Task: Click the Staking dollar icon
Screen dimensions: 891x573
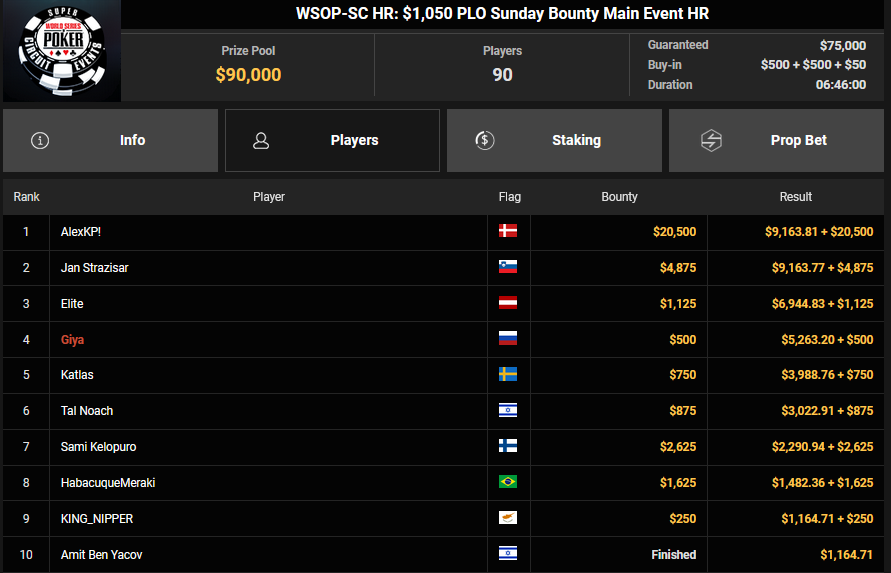Action: tap(484, 141)
